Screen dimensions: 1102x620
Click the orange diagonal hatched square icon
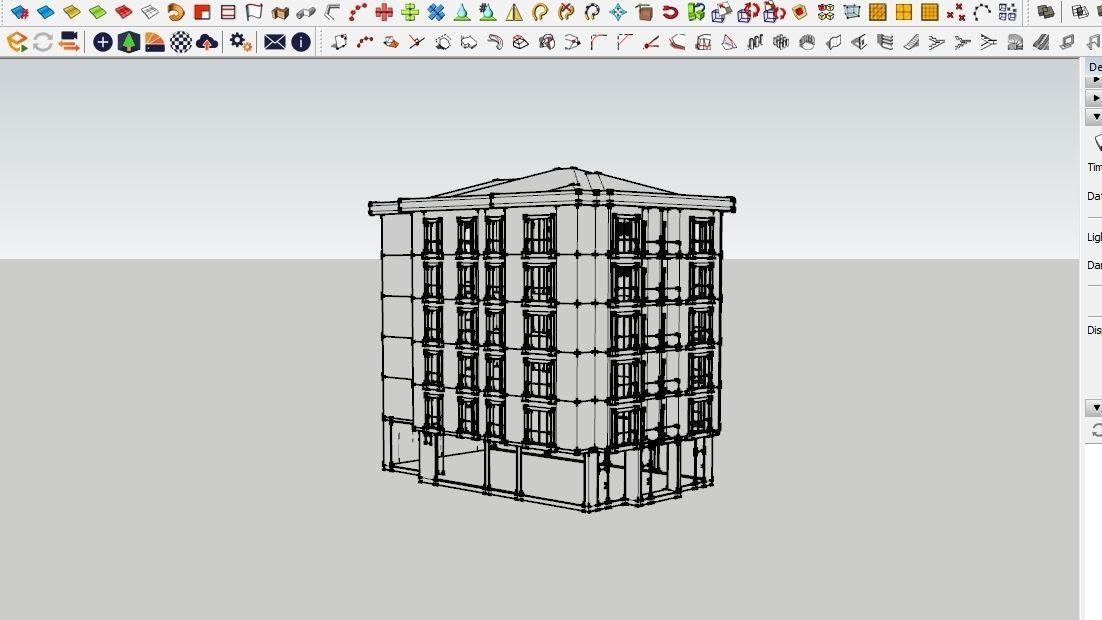tap(878, 12)
